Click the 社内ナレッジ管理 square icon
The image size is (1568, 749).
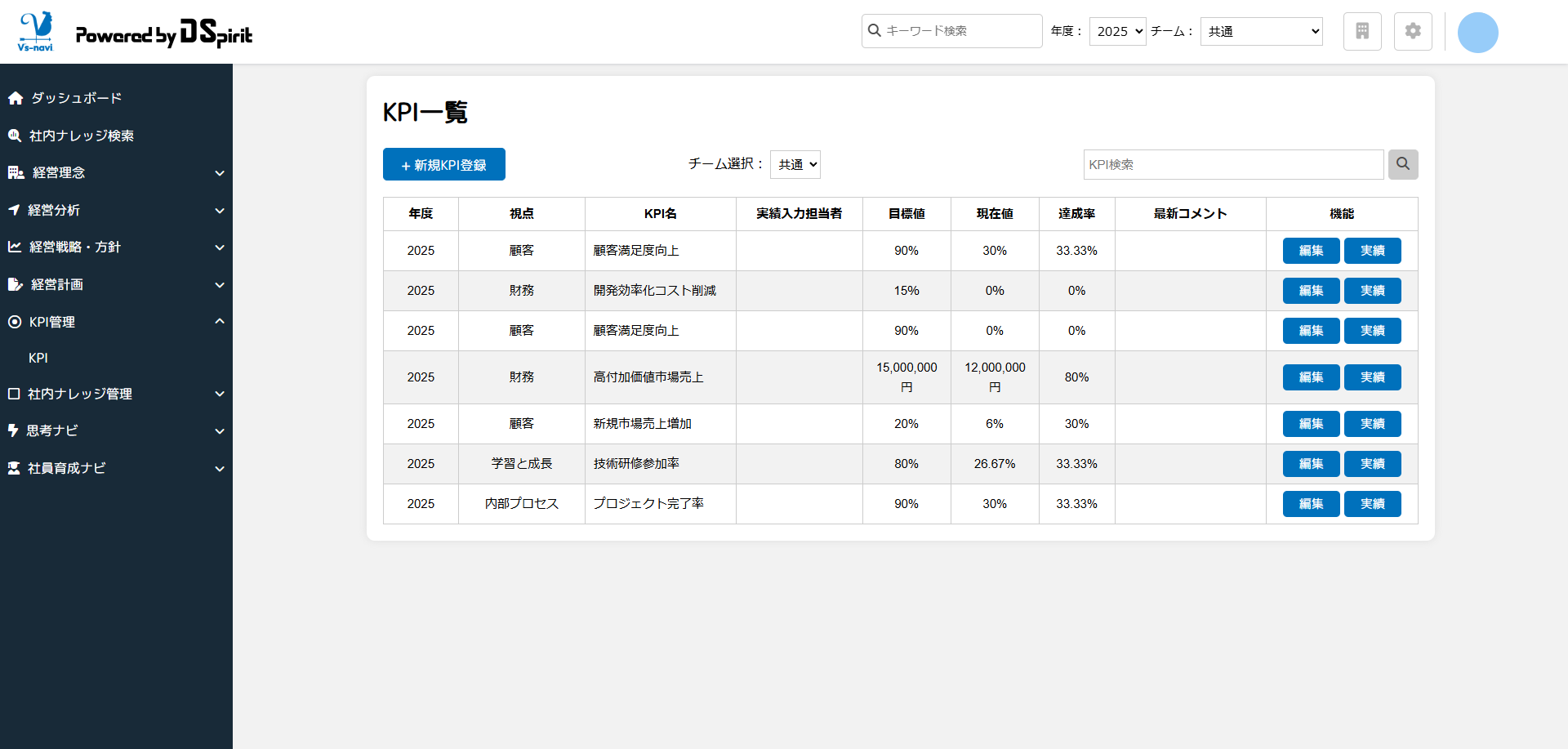[14, 394]
